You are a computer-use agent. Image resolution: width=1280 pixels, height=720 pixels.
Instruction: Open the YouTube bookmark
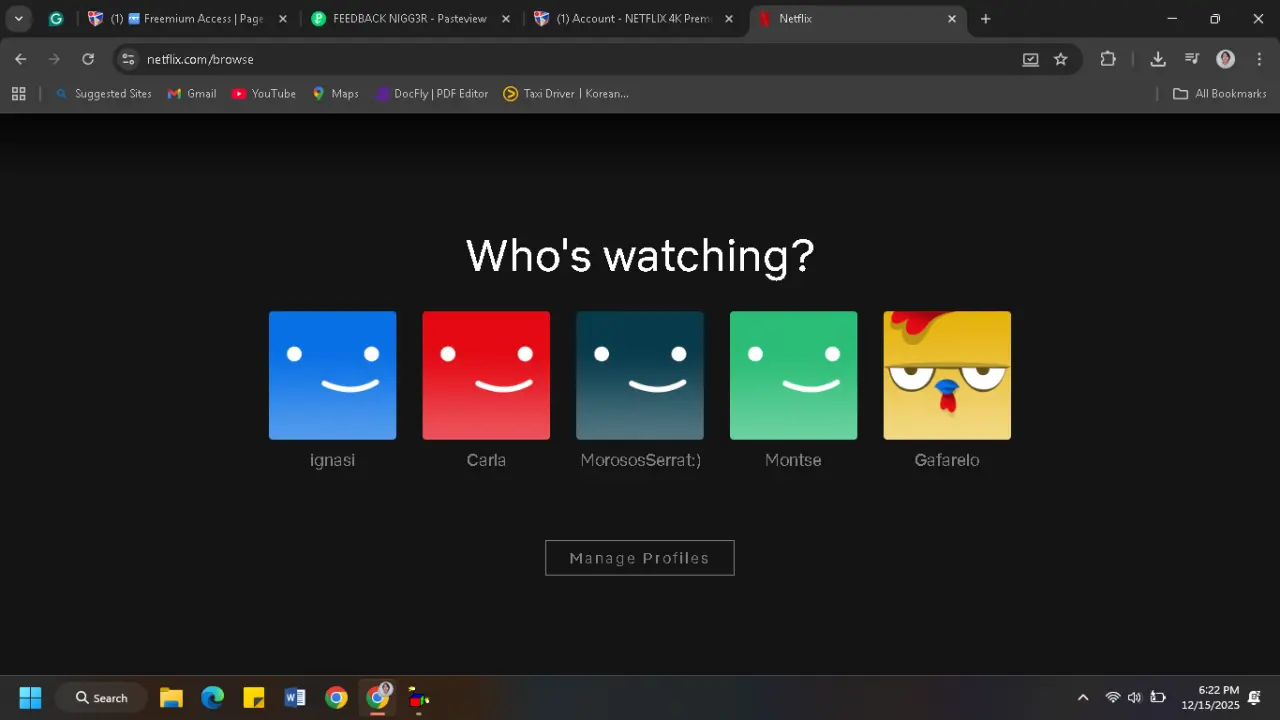pos(264,93)
